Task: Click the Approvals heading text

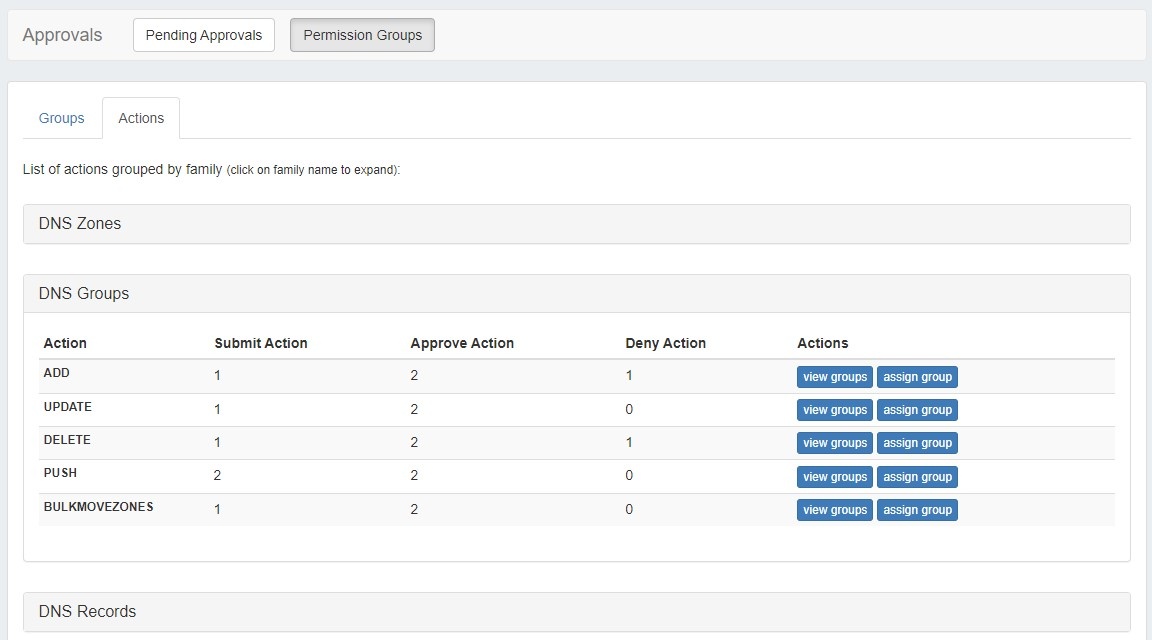Action: point(62,35)
